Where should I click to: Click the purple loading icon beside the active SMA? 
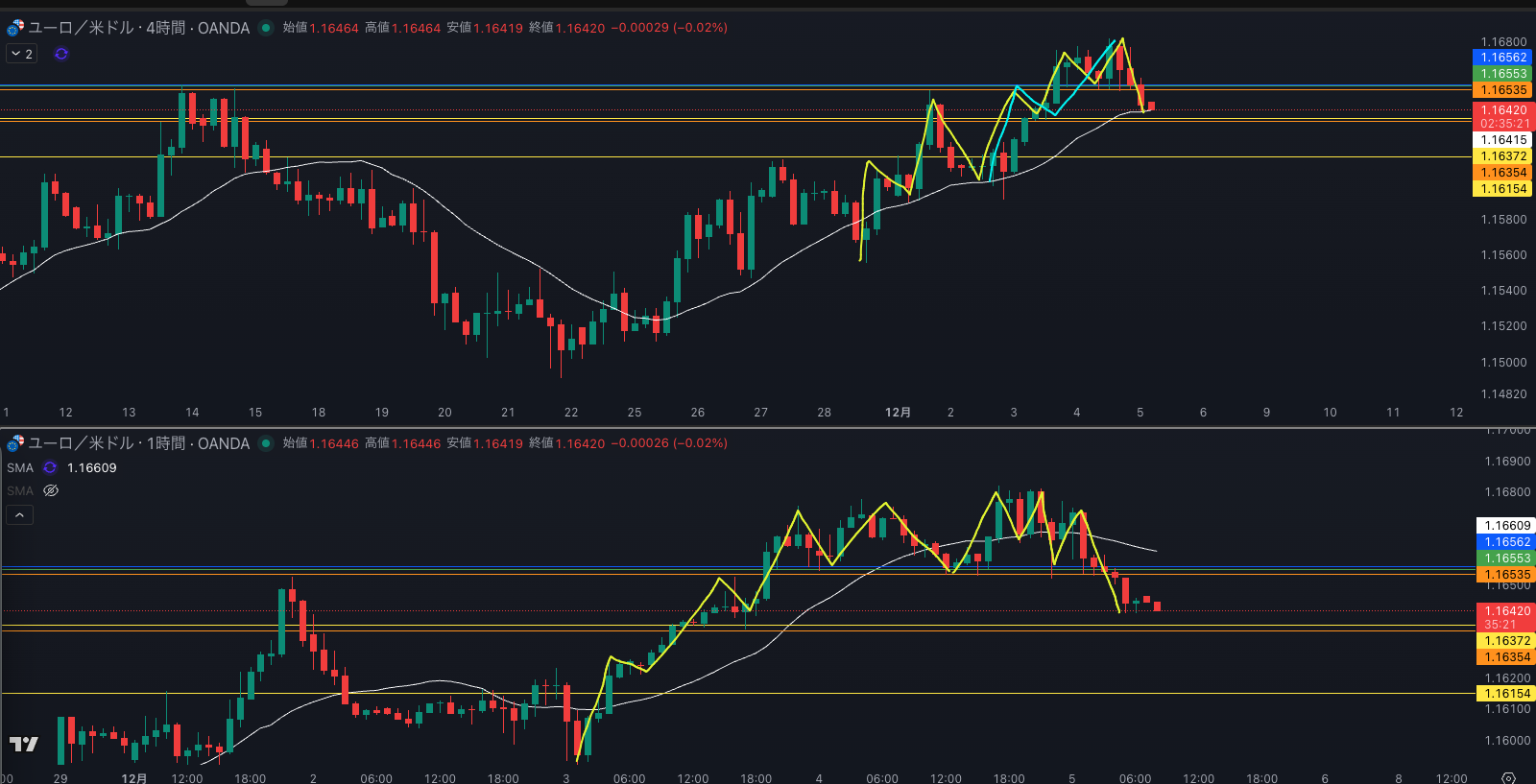tap(50, 467)
